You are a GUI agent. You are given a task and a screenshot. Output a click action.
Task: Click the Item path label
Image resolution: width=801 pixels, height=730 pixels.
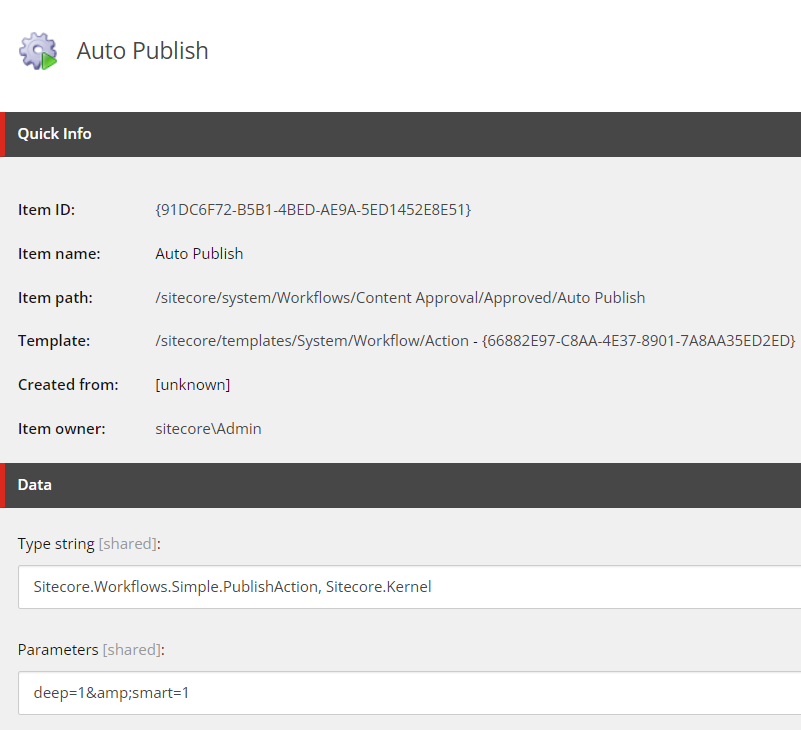tap(55, 298)
